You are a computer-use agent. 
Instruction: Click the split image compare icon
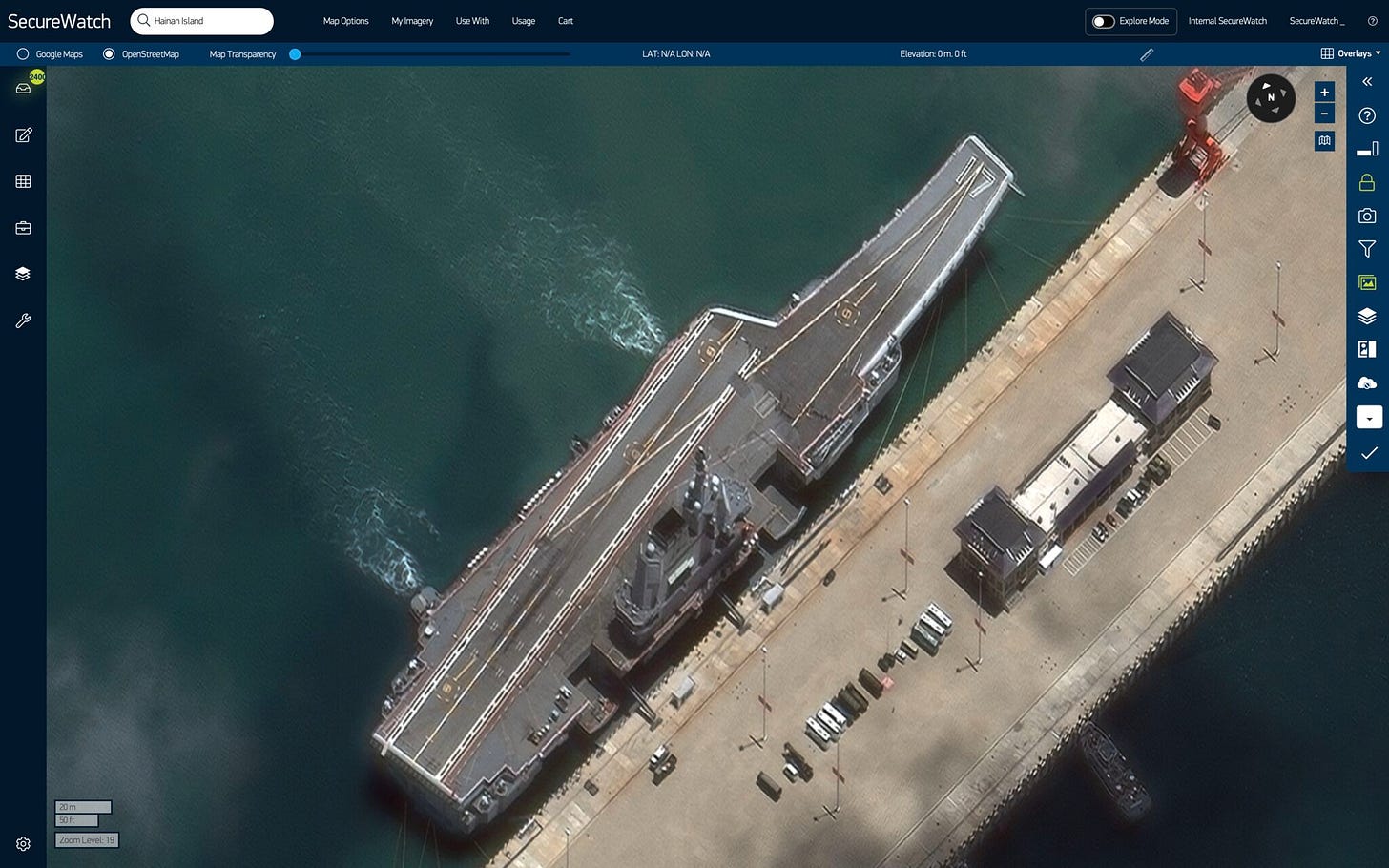point(1367,349)
